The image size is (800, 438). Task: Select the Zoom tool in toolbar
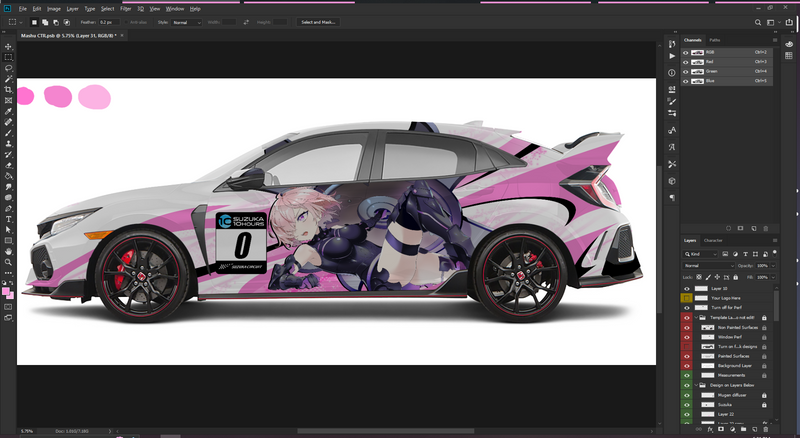9,262
